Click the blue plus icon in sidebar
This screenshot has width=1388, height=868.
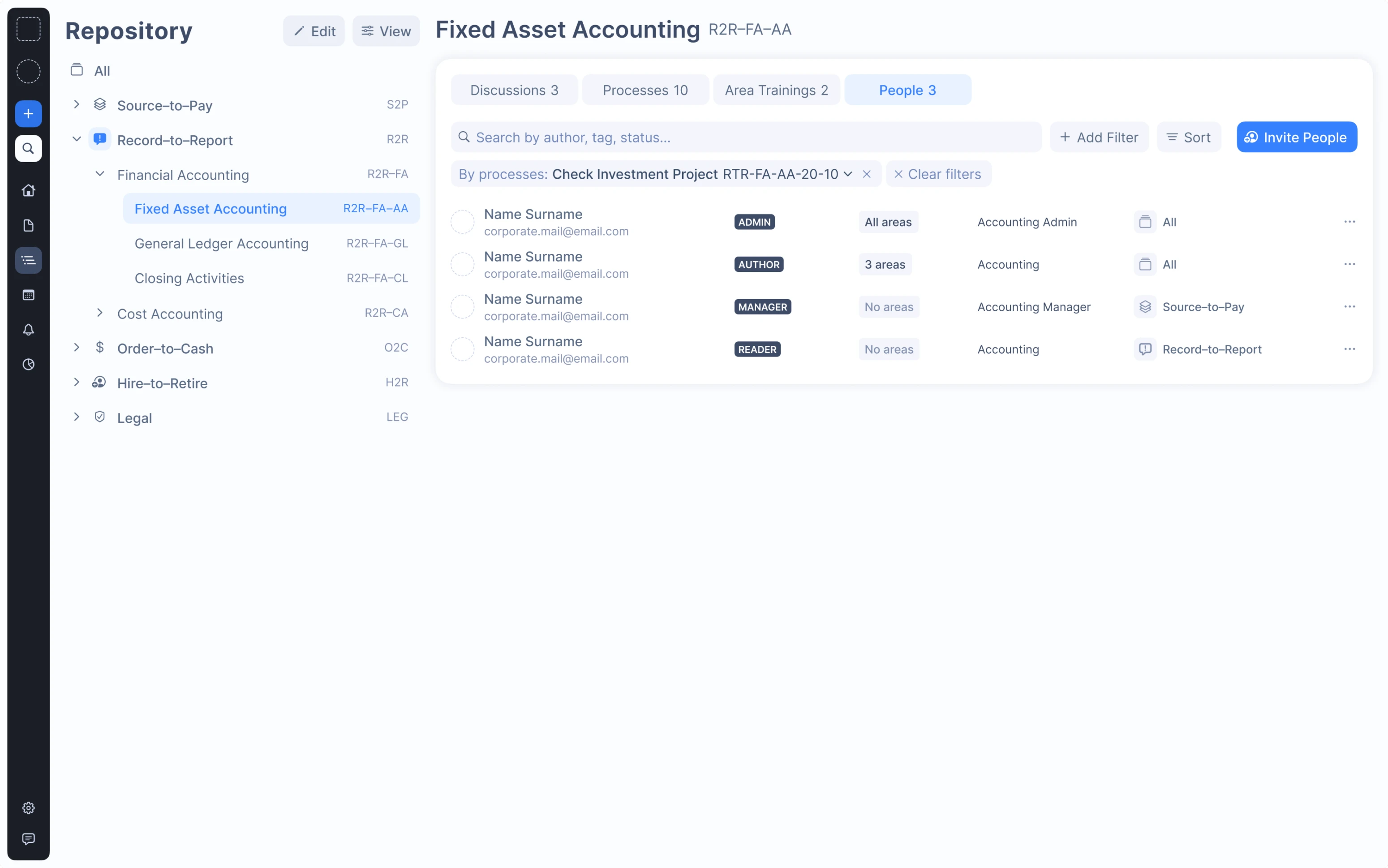point(28,114)
